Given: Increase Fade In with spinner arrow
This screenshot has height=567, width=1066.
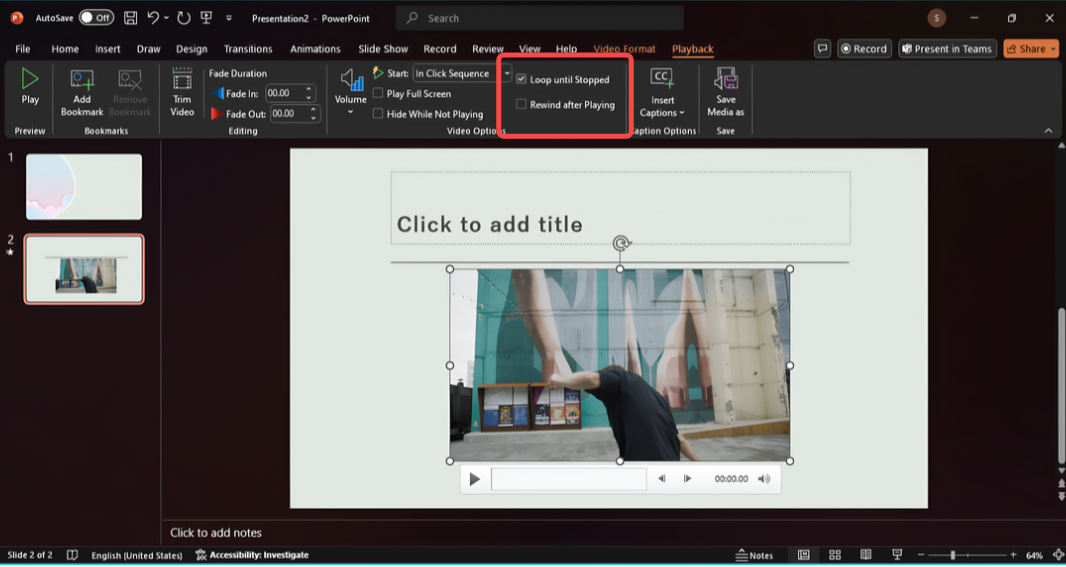Looking at the screenshot, I should tap(309, 89).
